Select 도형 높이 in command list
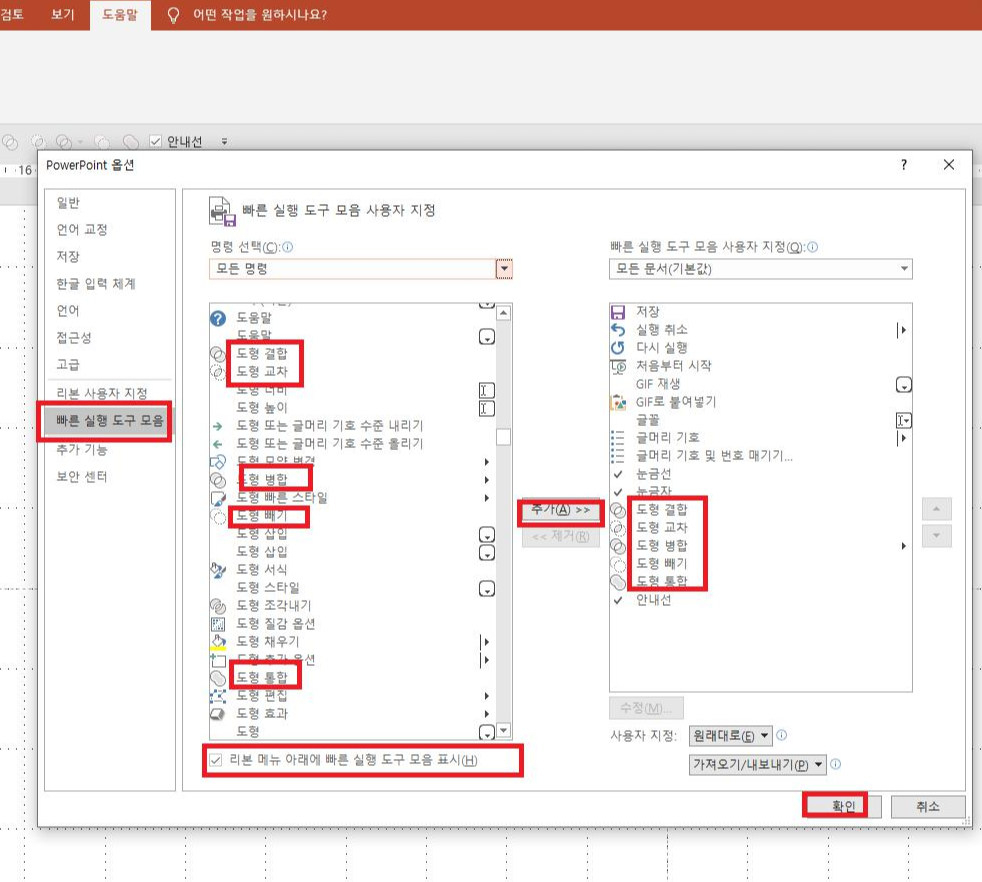The width and height of the screenshot is (982, 882). (x=262, y=408)
